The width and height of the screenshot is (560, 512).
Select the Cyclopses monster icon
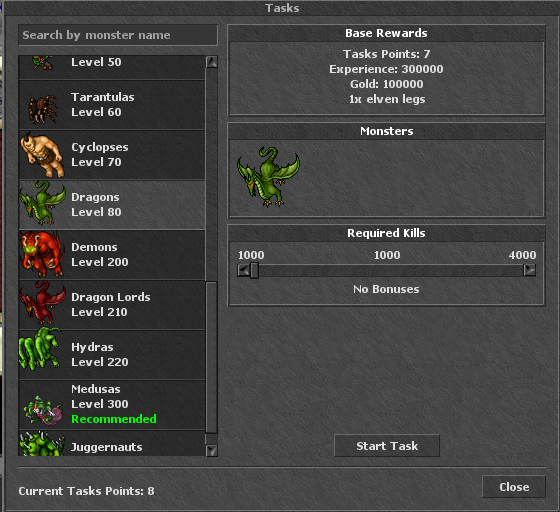pyautogui.click(x=42, y=155)
